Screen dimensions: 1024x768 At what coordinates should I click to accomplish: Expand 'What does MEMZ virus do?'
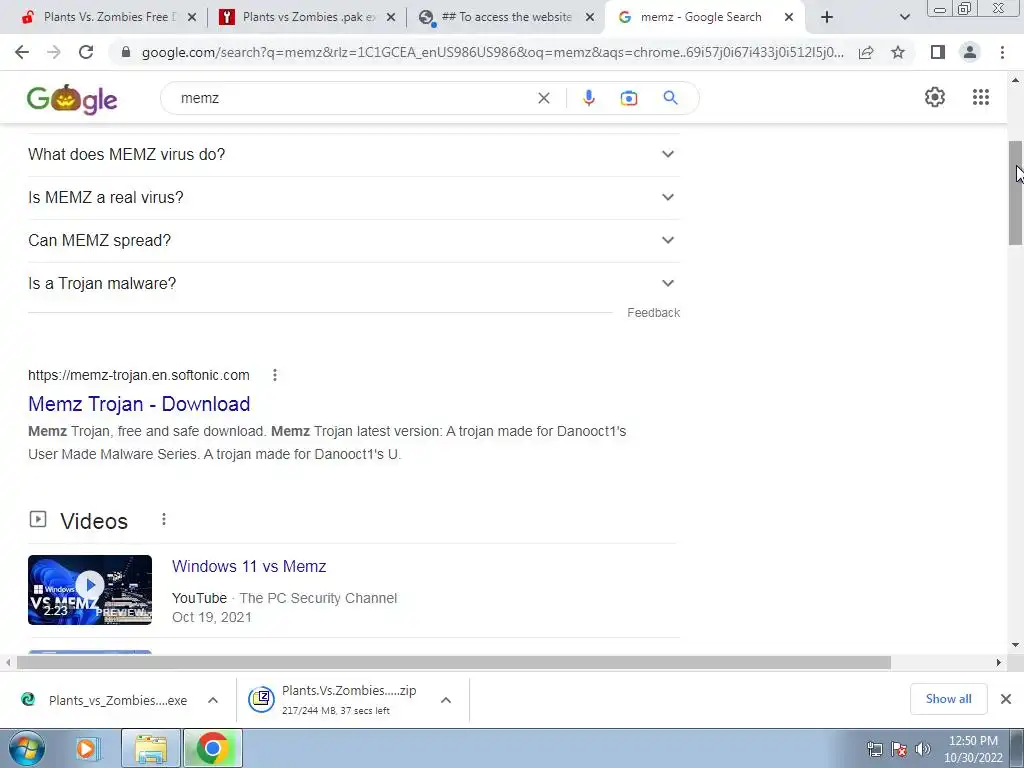coord(354,155)
